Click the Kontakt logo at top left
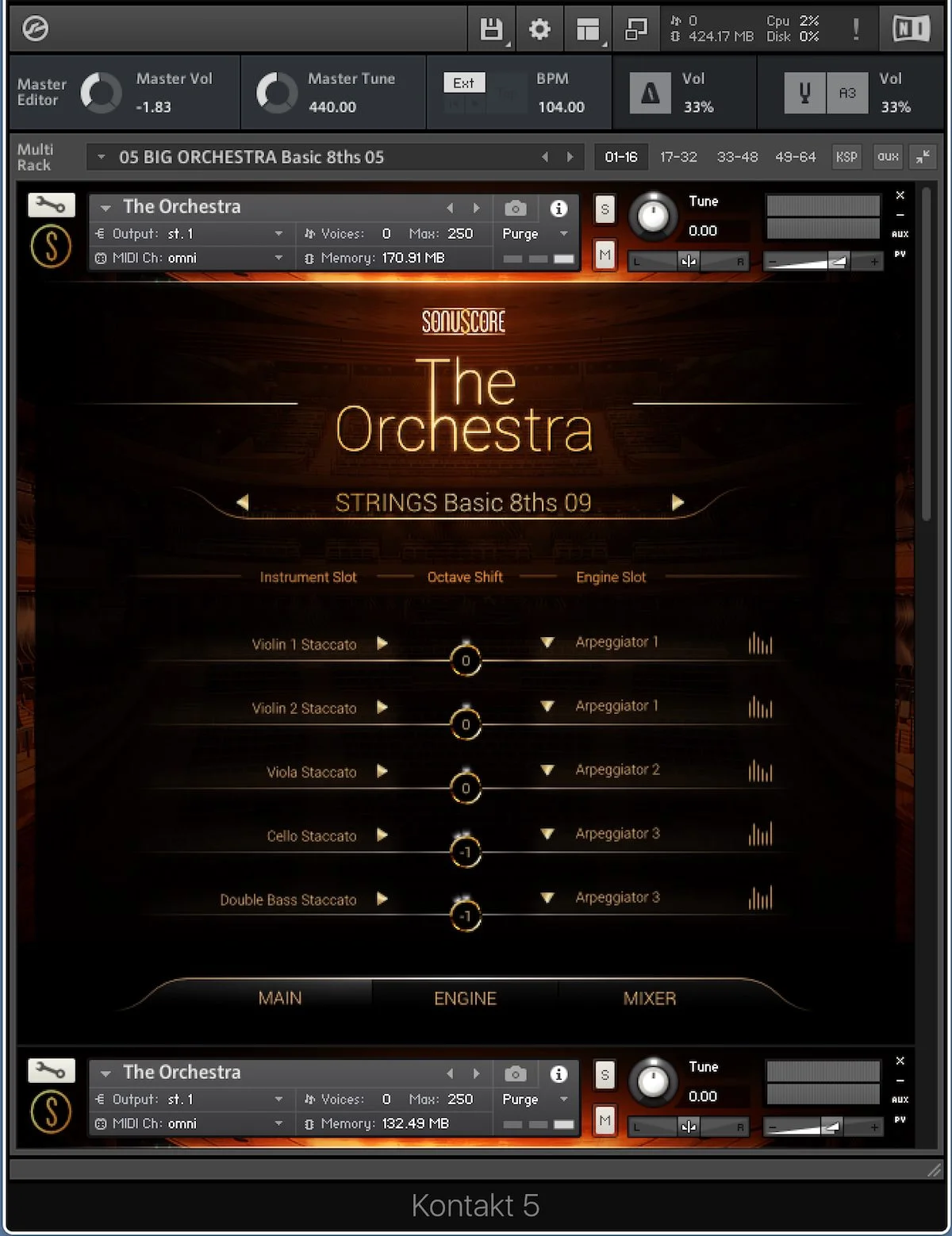This screenshot has height=1236, width=952. coord(36,29)
